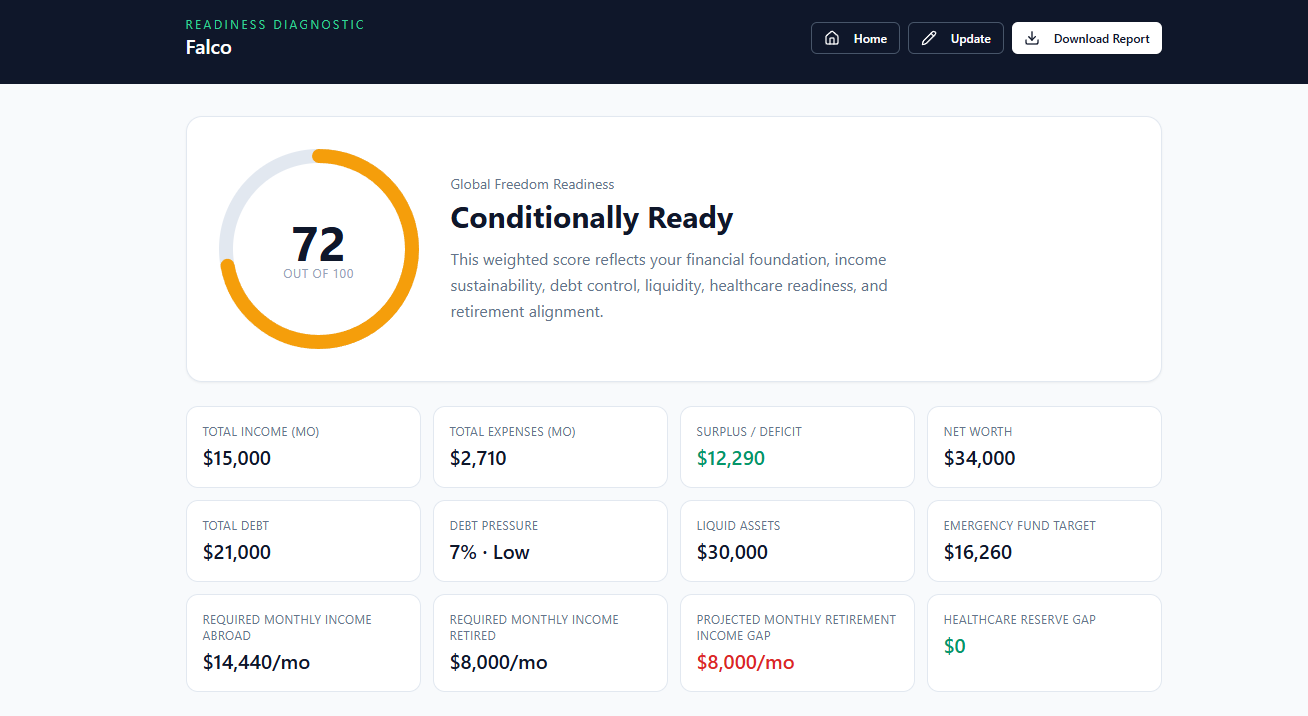The width and height of the screenshot is (1308, 716).
Task: Select the Debt Pressure value 7% · Low
Action: click(x=490, y=553)
